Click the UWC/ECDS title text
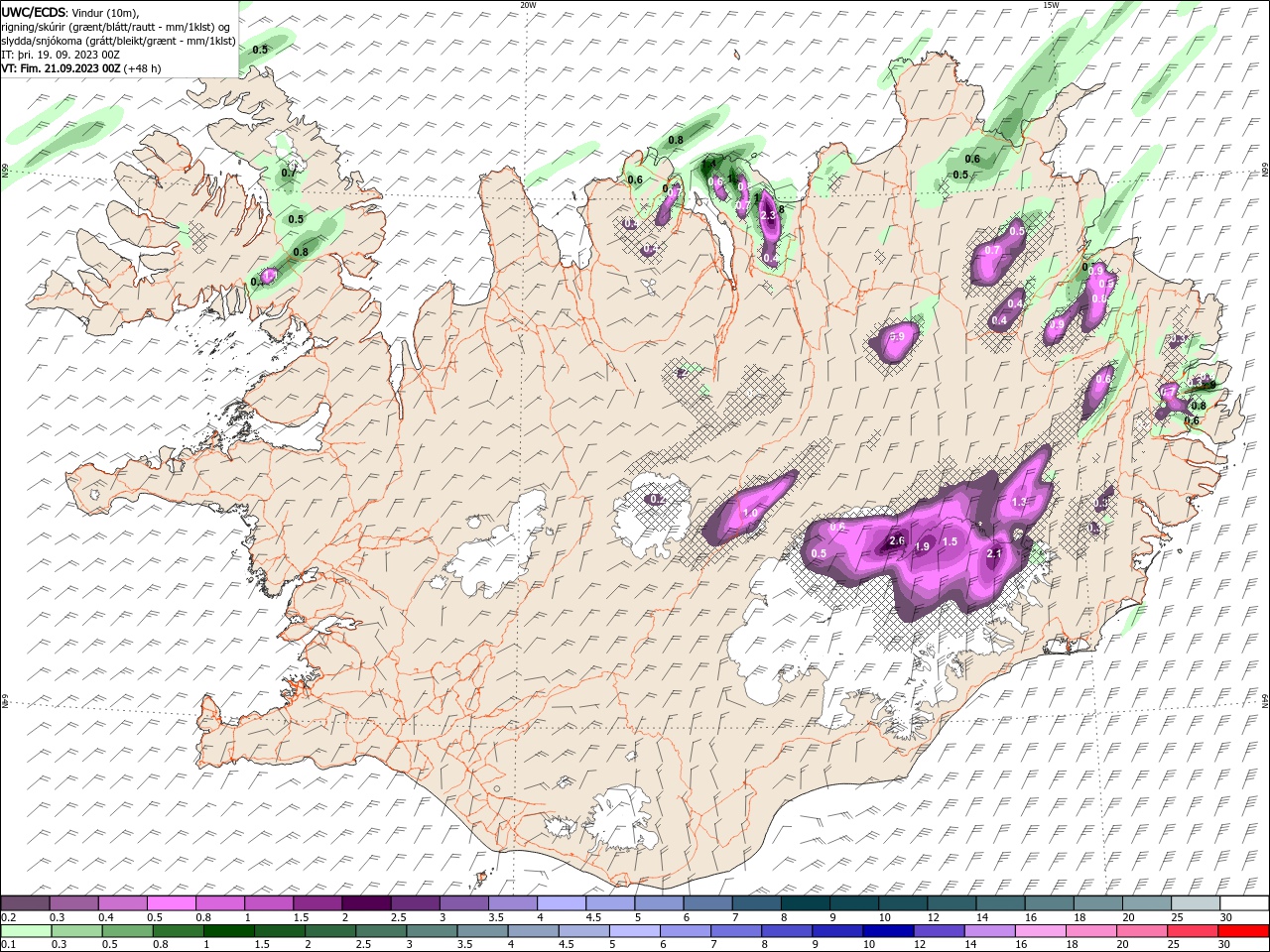This screenshot has height=952, width=1270. [34, 12]
